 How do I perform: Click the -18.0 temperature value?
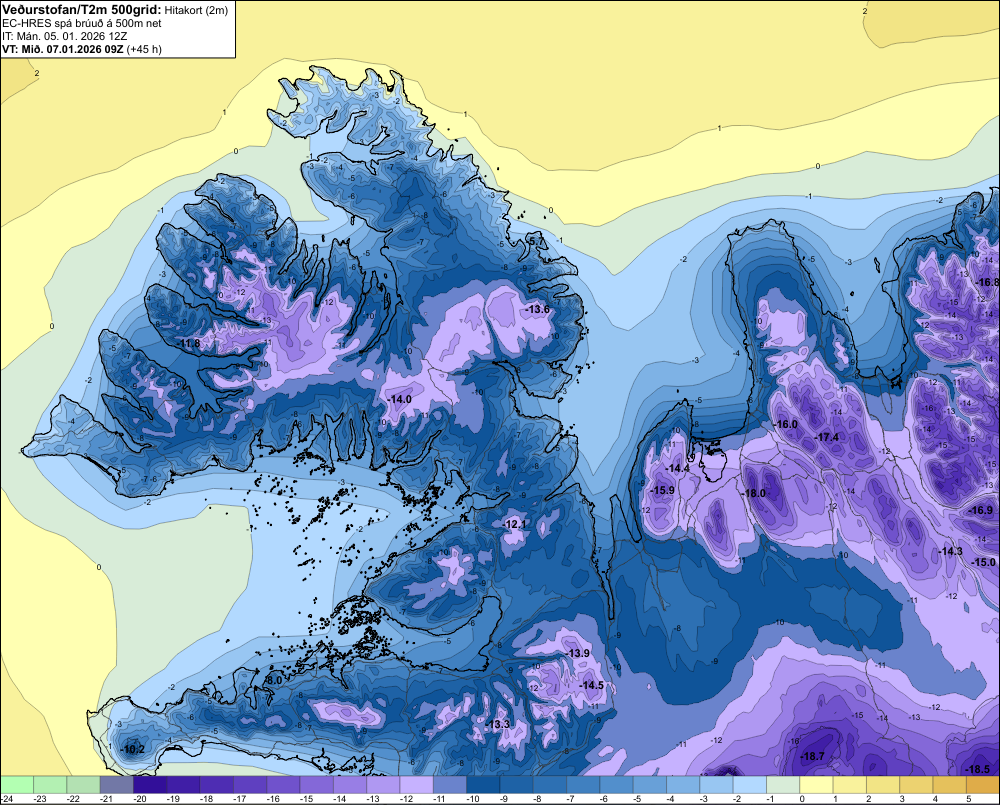pyautogui.click(x=753, y=493)
